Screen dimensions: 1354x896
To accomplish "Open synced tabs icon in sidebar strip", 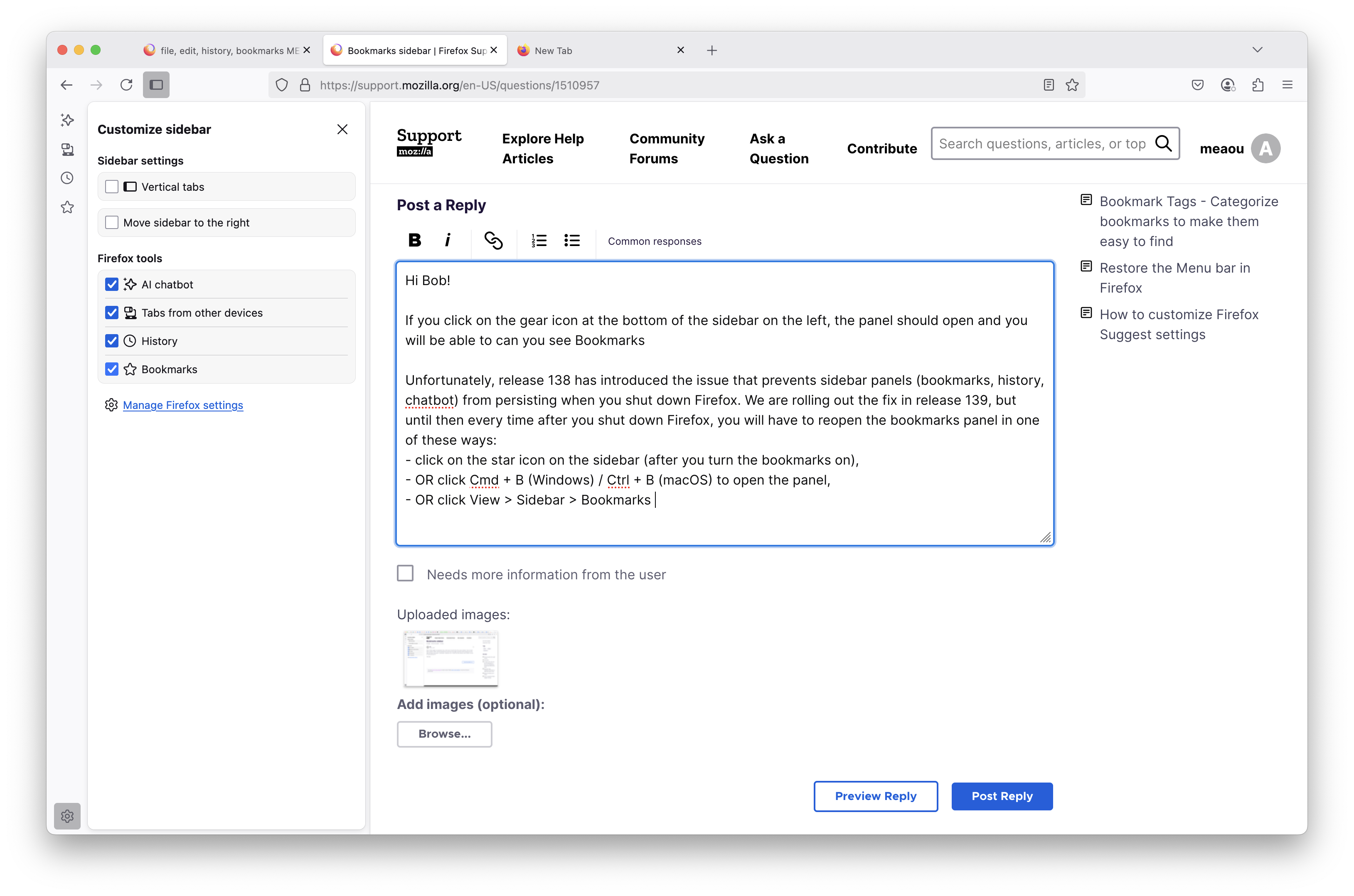I will pyautogui.click(x=67, y=149).
